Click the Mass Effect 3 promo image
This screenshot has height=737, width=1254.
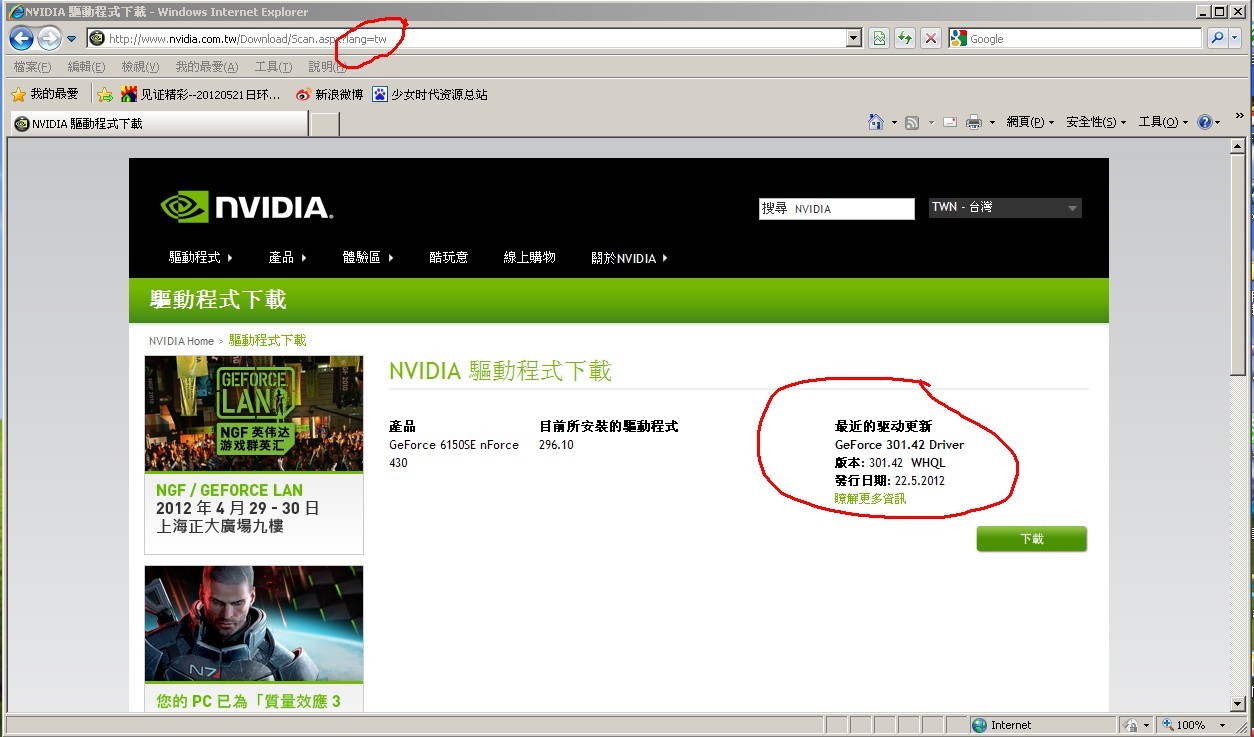(254, 623)
